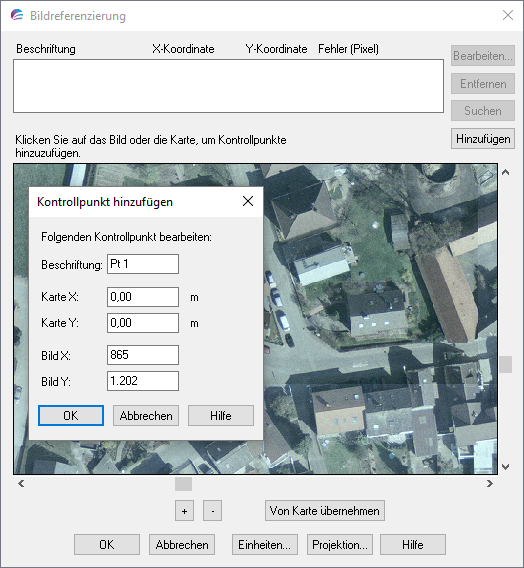This screenshot has width=524, height=568.
Task: Edit the Bild X value 865
Action: click(143, 355)
